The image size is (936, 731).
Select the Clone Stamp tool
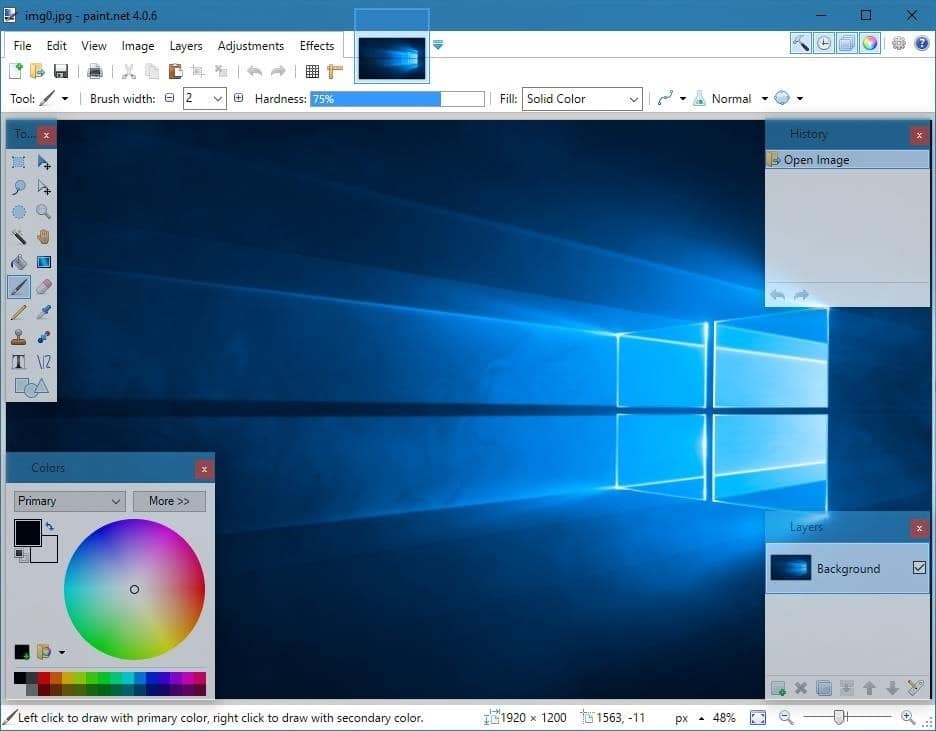pyautogui.click(x=18, y=336)
